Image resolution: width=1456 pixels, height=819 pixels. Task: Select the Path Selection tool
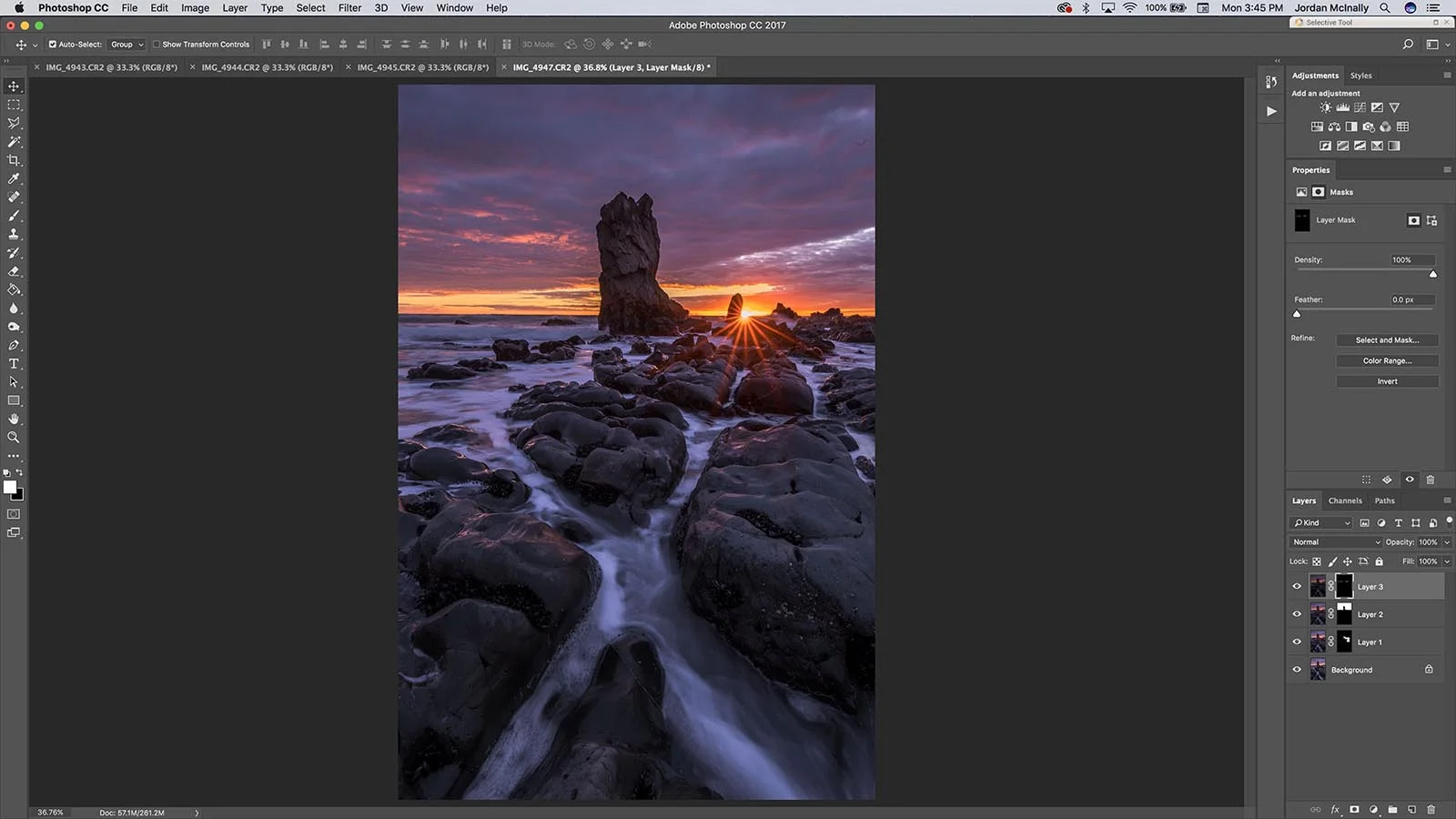pos(14,382)
